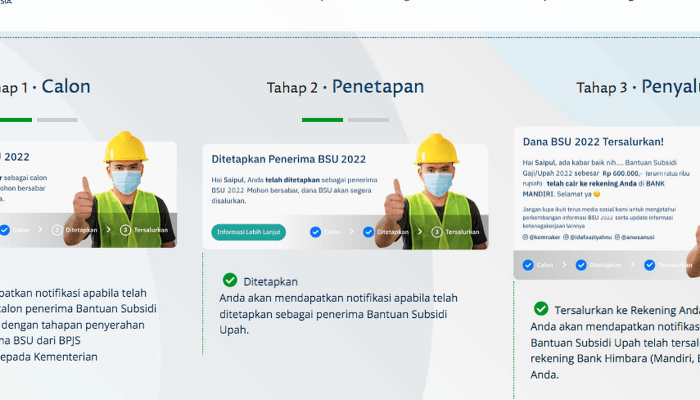Click card title Ditetapkan Penerima BSU 2022
This screenshot has width=700, height=400.
click(288, 159)
